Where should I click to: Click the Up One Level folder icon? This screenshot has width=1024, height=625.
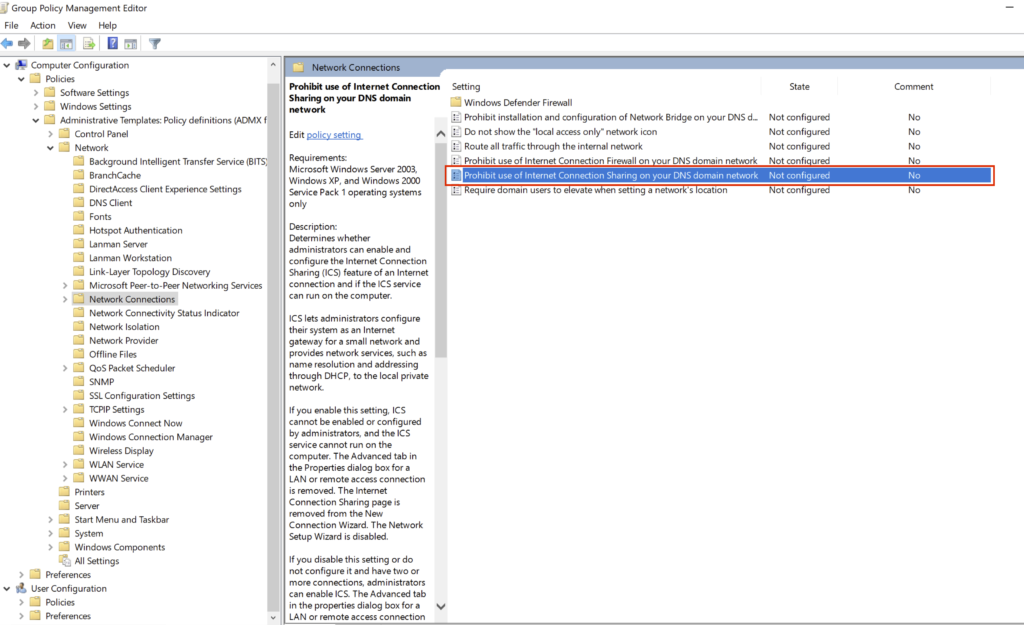(x=48, y=44)
